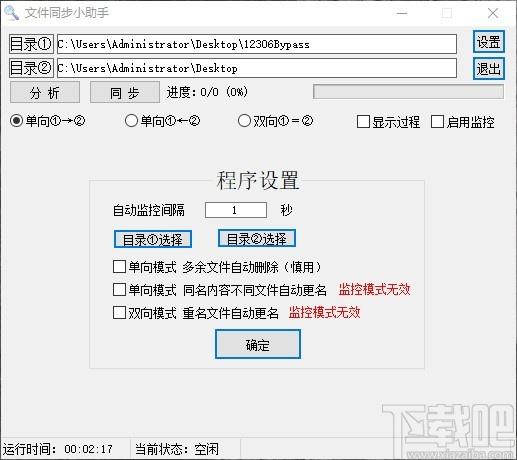Minimize the 文件同步小助手 window
This screenshot has width=517, height=460.
coord(402,13)
